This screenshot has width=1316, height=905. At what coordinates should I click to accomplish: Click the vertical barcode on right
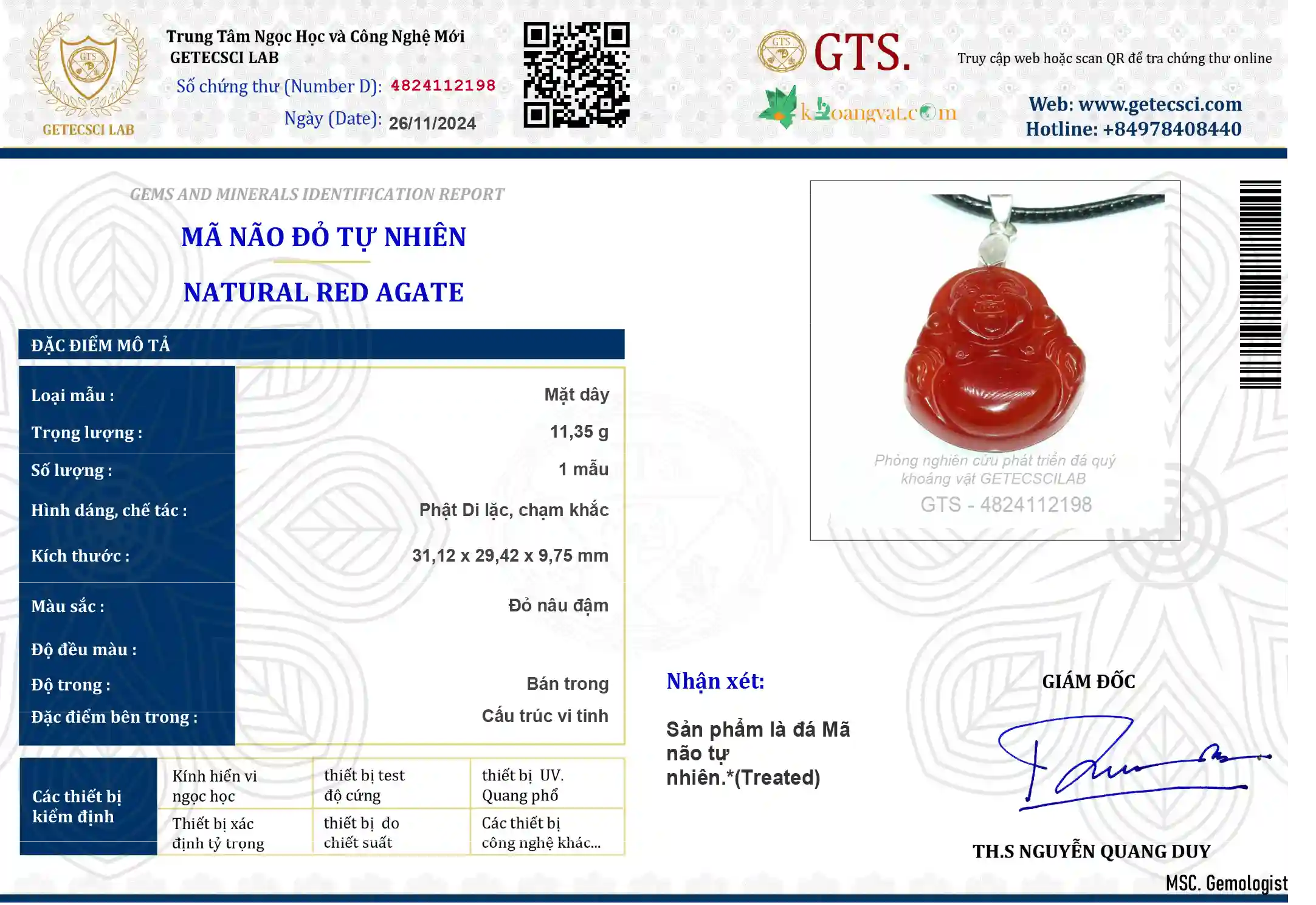[x=1260, y=284]
